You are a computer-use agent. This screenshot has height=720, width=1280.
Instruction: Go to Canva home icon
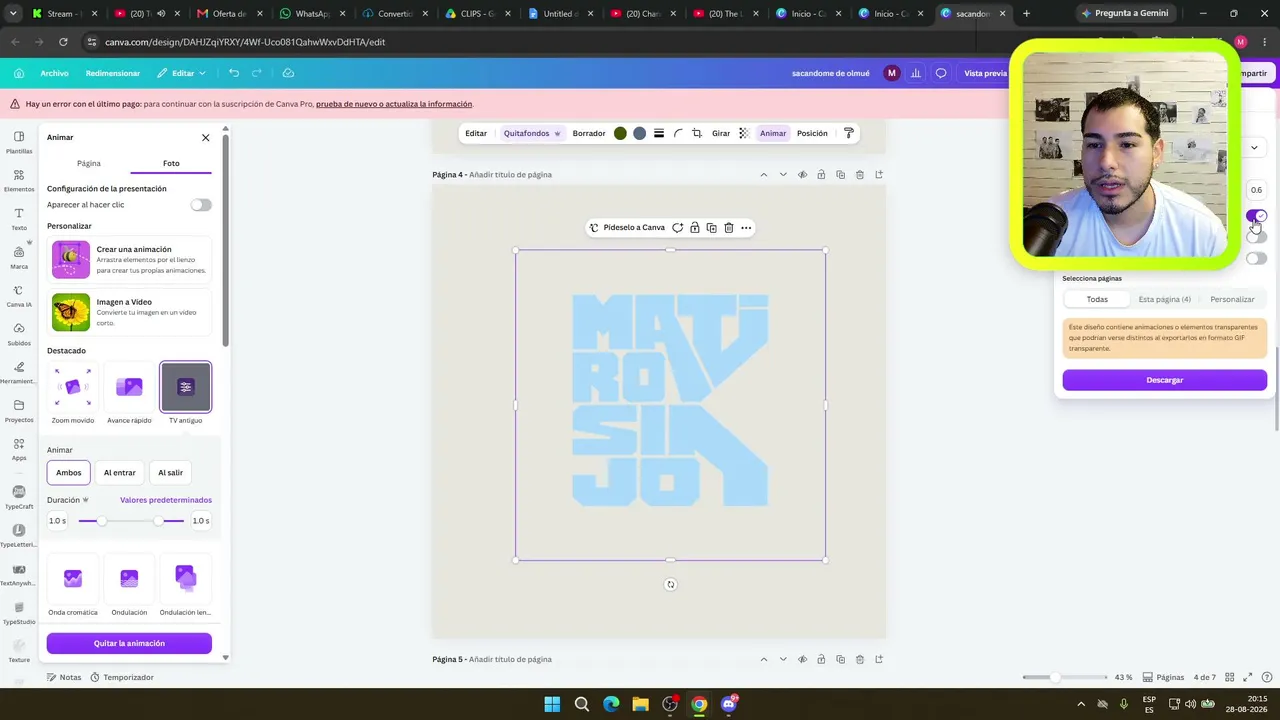click(18, 73)
